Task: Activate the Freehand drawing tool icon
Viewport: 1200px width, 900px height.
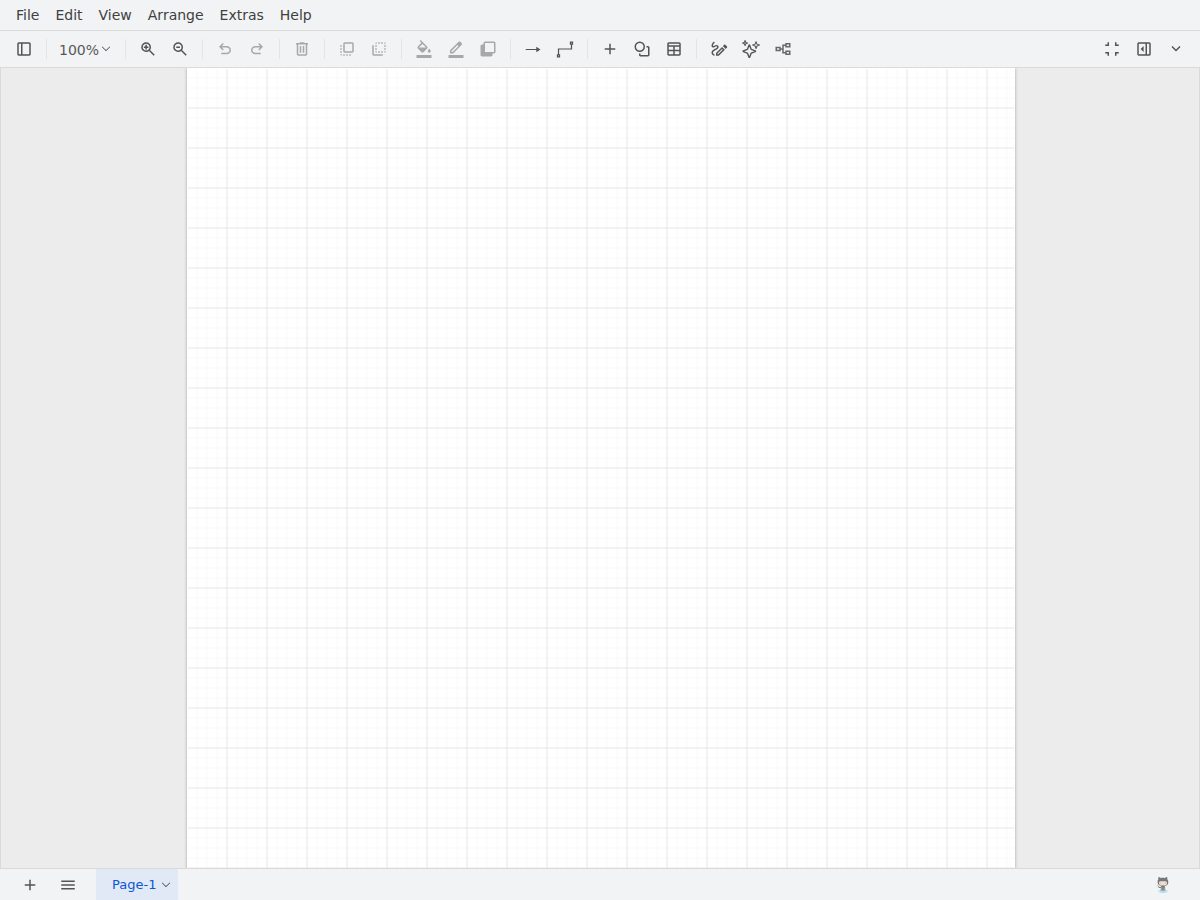Action: click(719, 49)
